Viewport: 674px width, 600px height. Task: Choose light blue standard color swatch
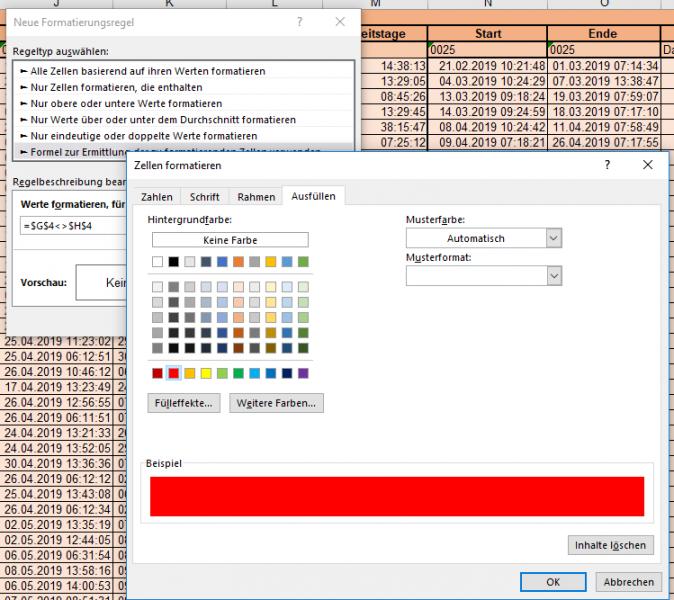pyautogui.click(x=254, y=373)
